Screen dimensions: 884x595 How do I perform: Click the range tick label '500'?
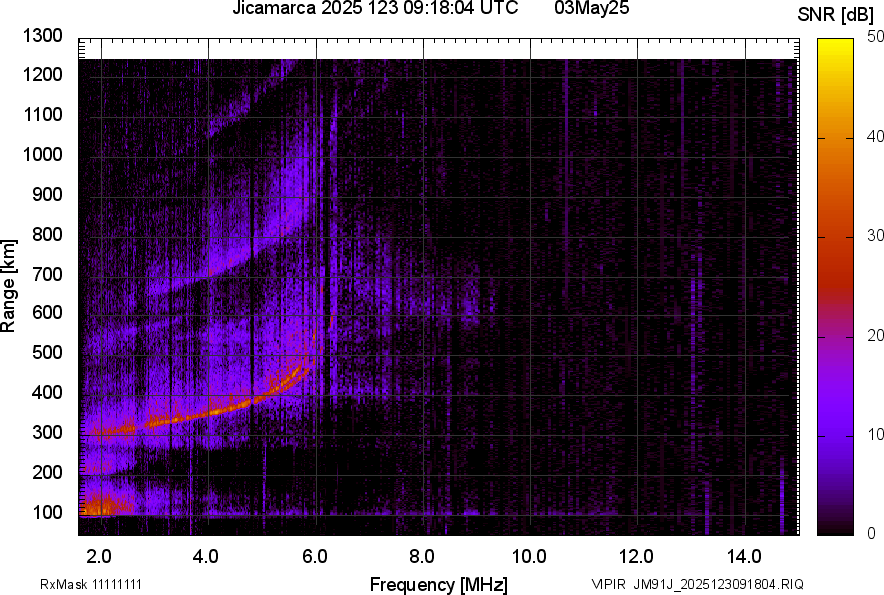(x=47, y=352)
